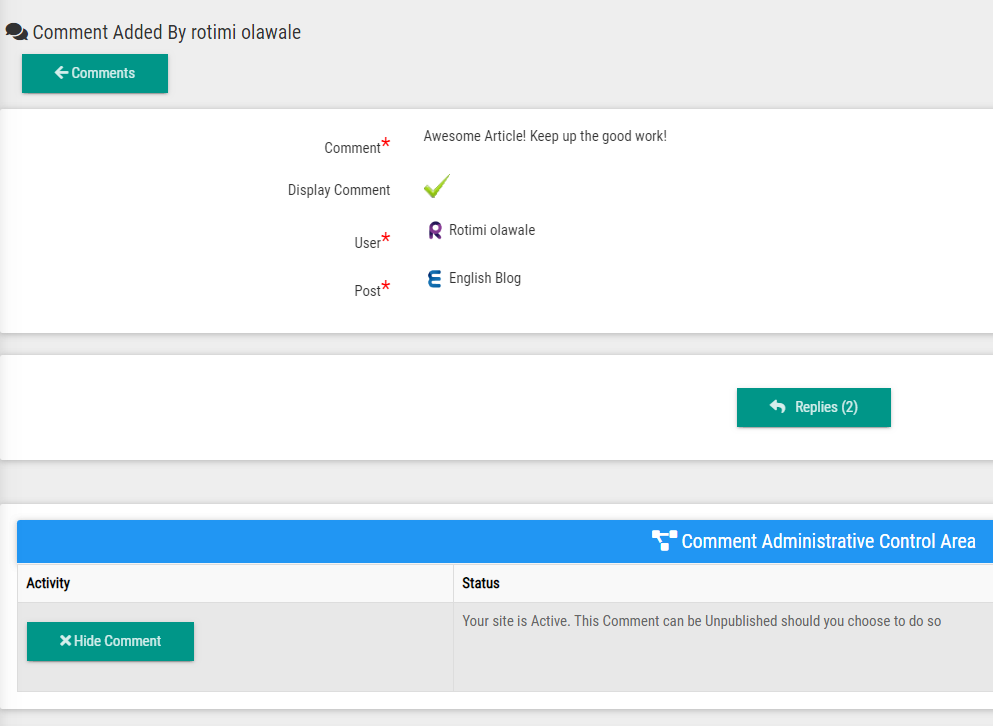Image resolution: width=993 pixels, height=726 pixels.
Task: Click the Display Comment field label
Action: (x=339, y=190)
